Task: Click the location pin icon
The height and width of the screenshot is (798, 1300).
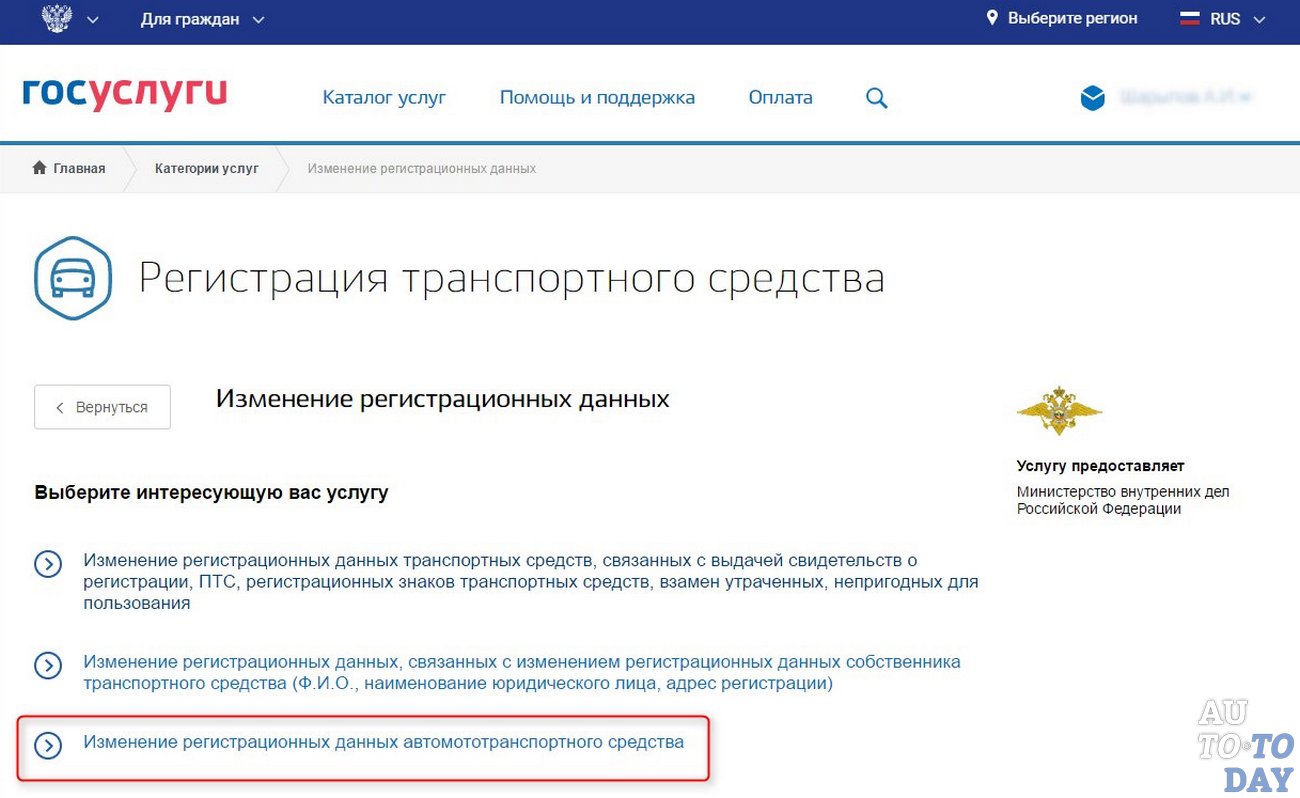Action: coord(992,18)
